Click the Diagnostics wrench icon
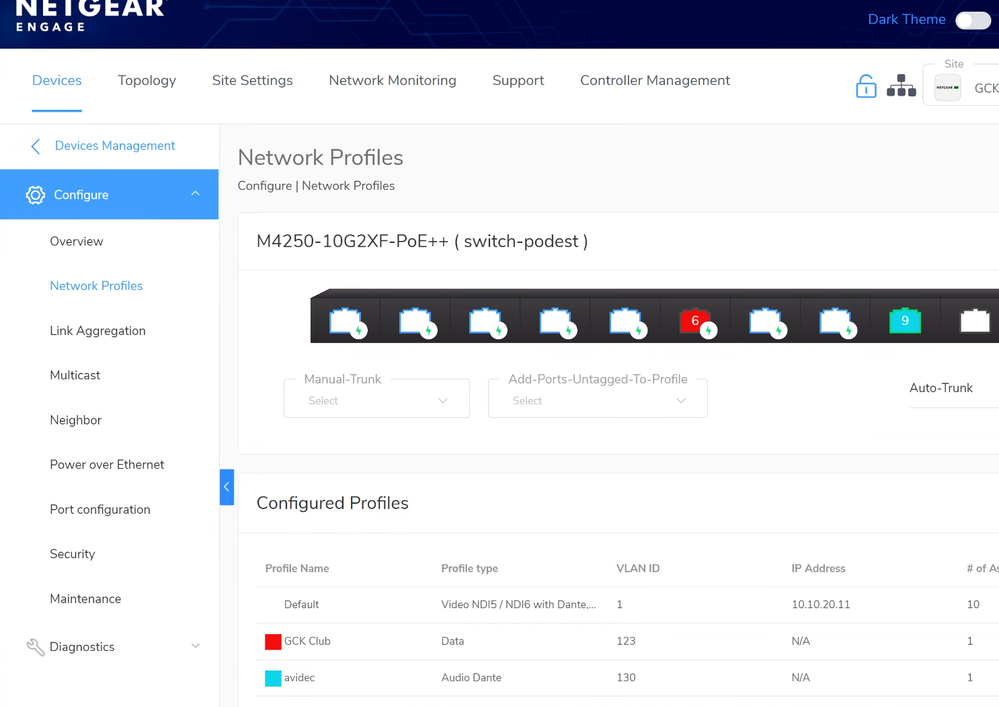The width and height of the screenshot is (999, 707). click(x=36, y=647)
